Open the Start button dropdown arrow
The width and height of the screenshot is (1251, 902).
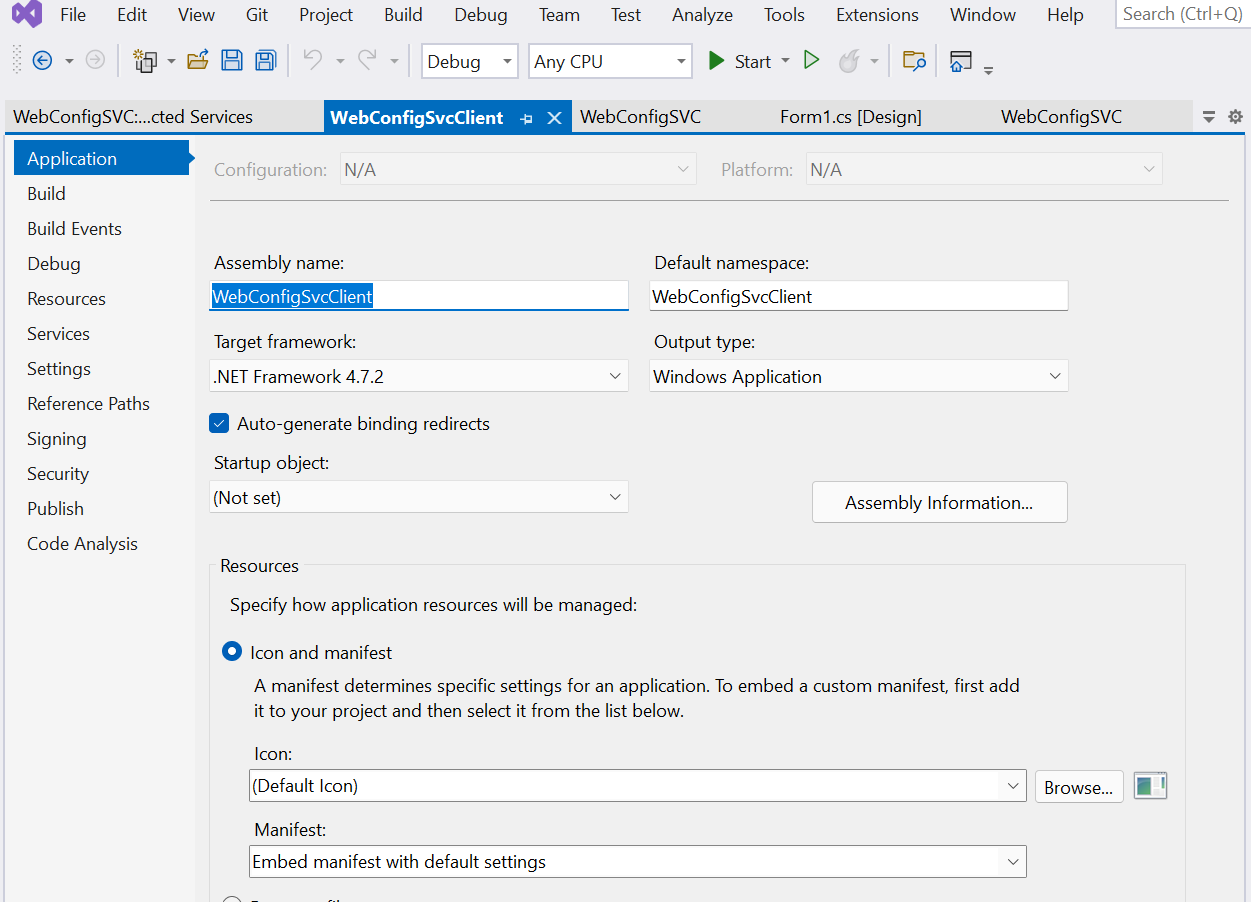[785, 61]
